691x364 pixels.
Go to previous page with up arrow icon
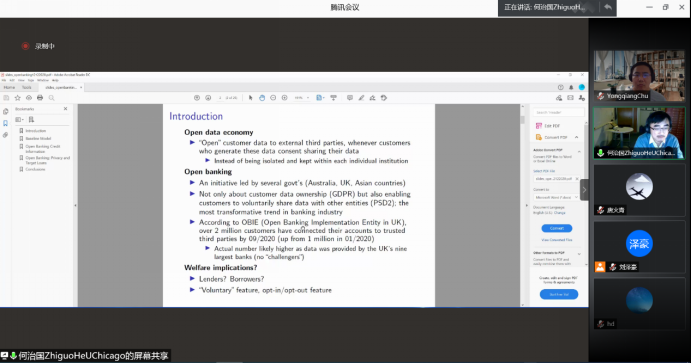click(x=197, y=98)
